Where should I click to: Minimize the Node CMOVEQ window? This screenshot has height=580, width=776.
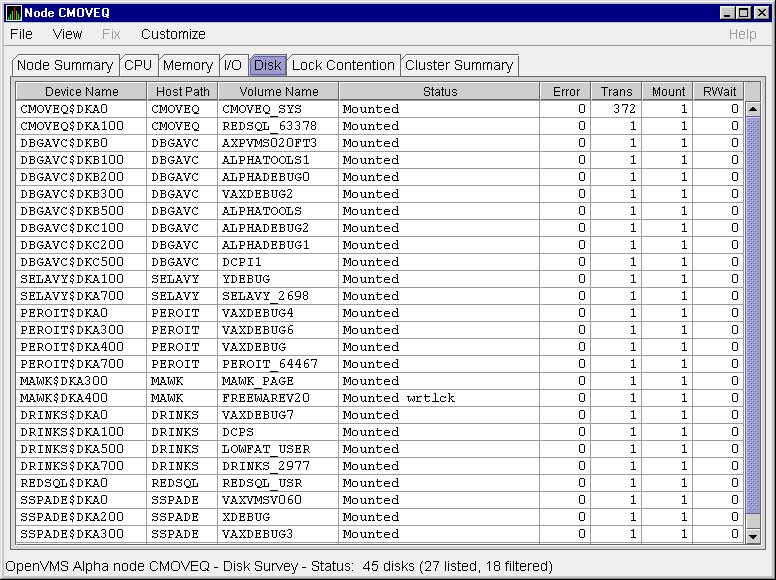pos(727,13)
